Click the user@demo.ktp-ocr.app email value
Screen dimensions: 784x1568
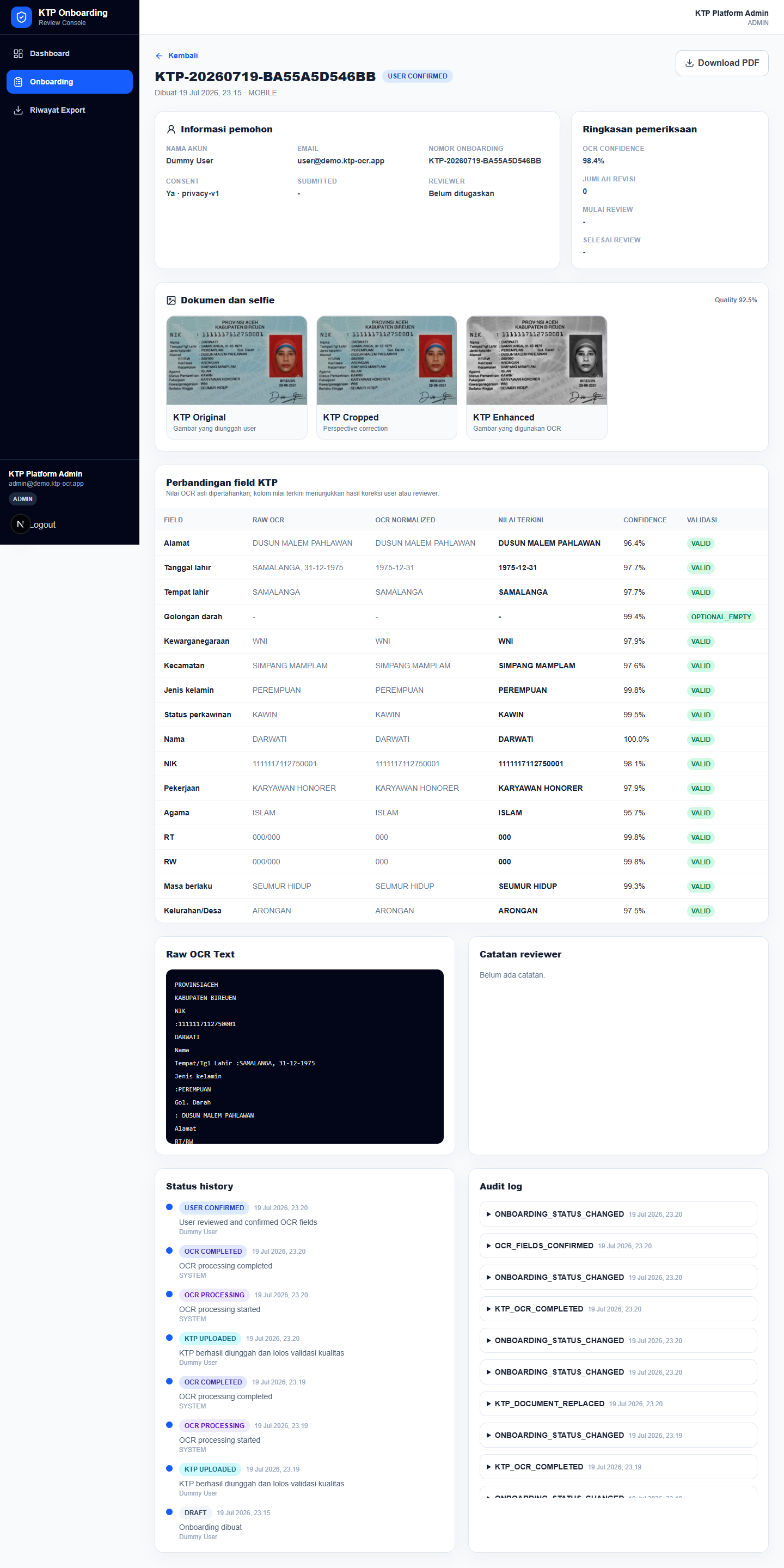click(341, 161)
